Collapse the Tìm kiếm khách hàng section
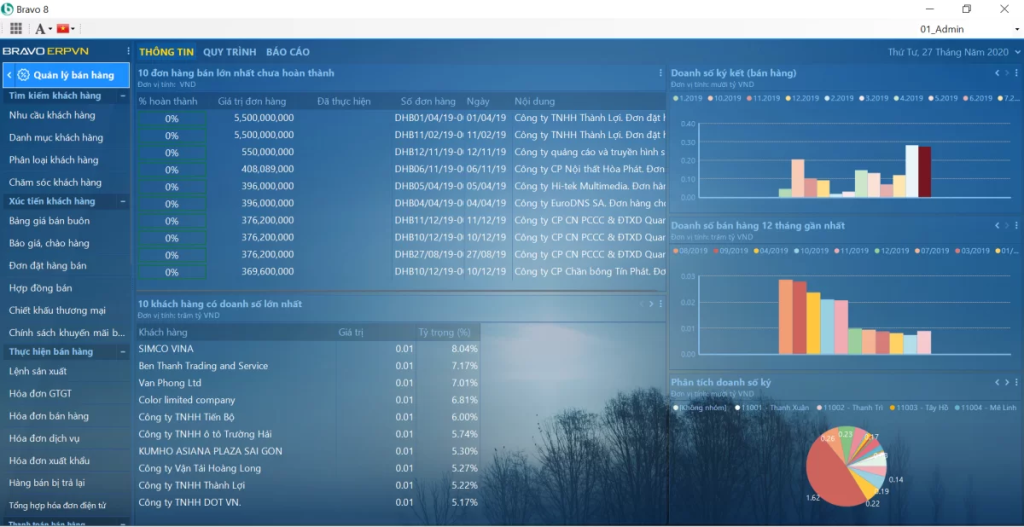 (x=123, y=96)
